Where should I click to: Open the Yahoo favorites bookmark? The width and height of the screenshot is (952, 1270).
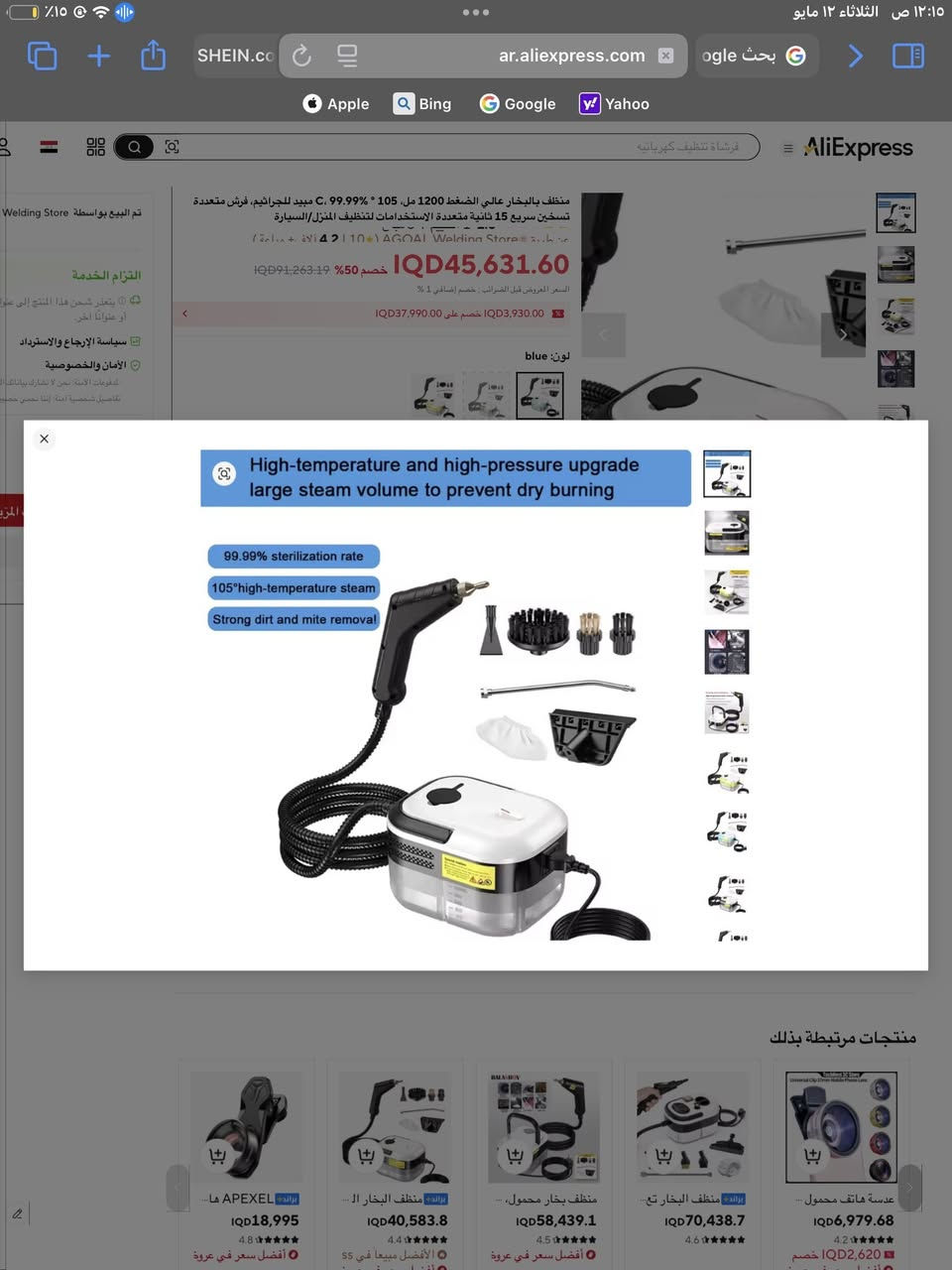pyautogui.click(x=615, y=103)
